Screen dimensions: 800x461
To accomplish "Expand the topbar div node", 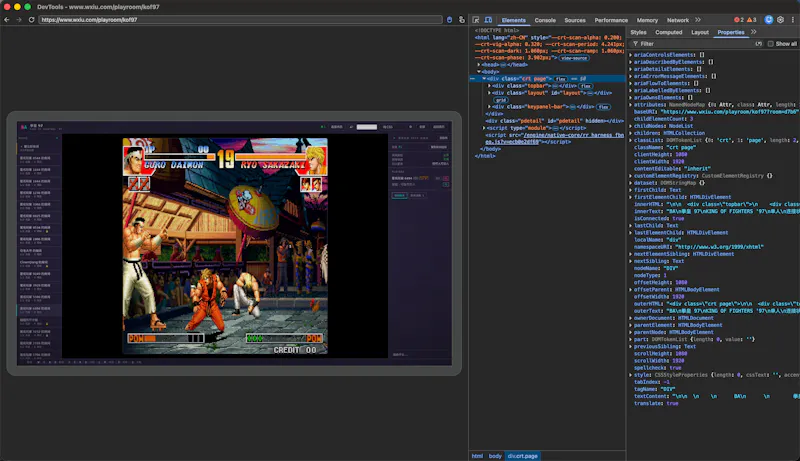I will pyautogui.click(x=489, y=86).
